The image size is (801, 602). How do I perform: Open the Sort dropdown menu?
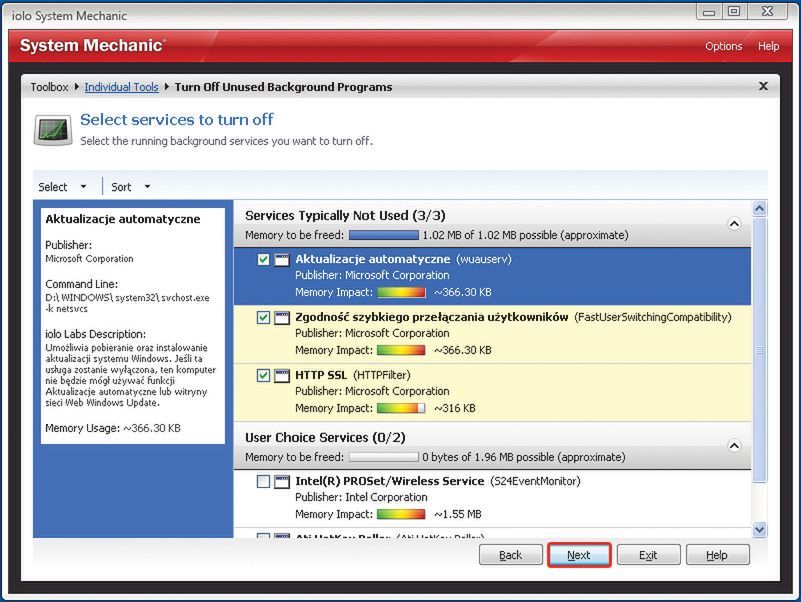[131, 187]
